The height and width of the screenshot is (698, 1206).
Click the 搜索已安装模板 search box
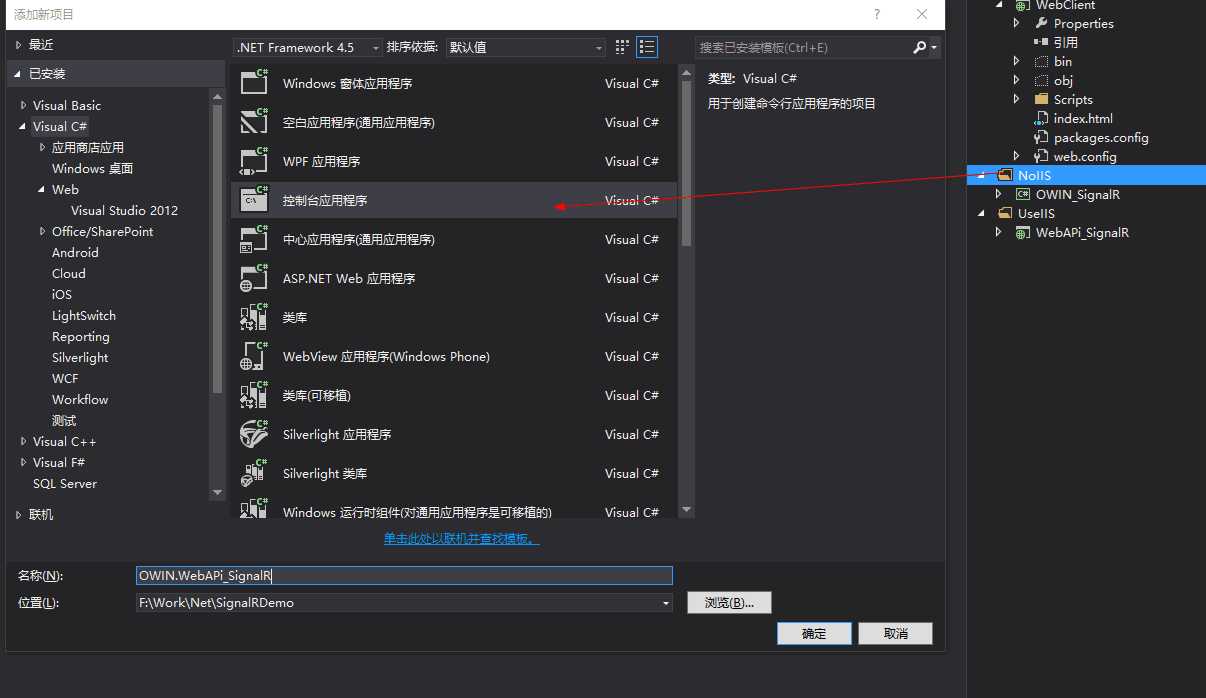[x=804, y=47]
